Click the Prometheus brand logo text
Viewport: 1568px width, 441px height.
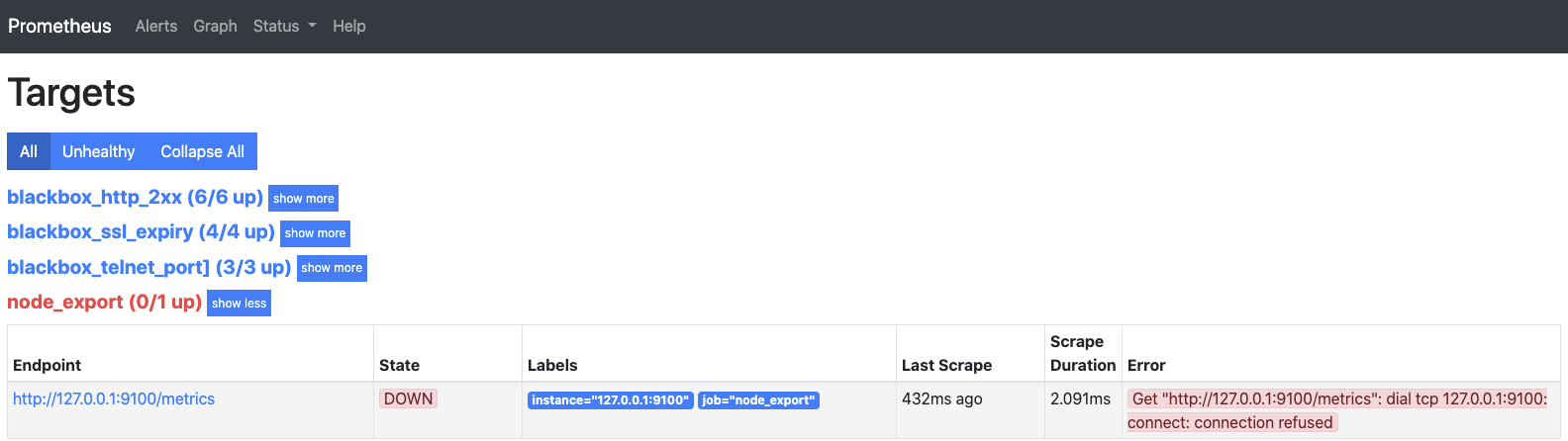coord(59,26)
